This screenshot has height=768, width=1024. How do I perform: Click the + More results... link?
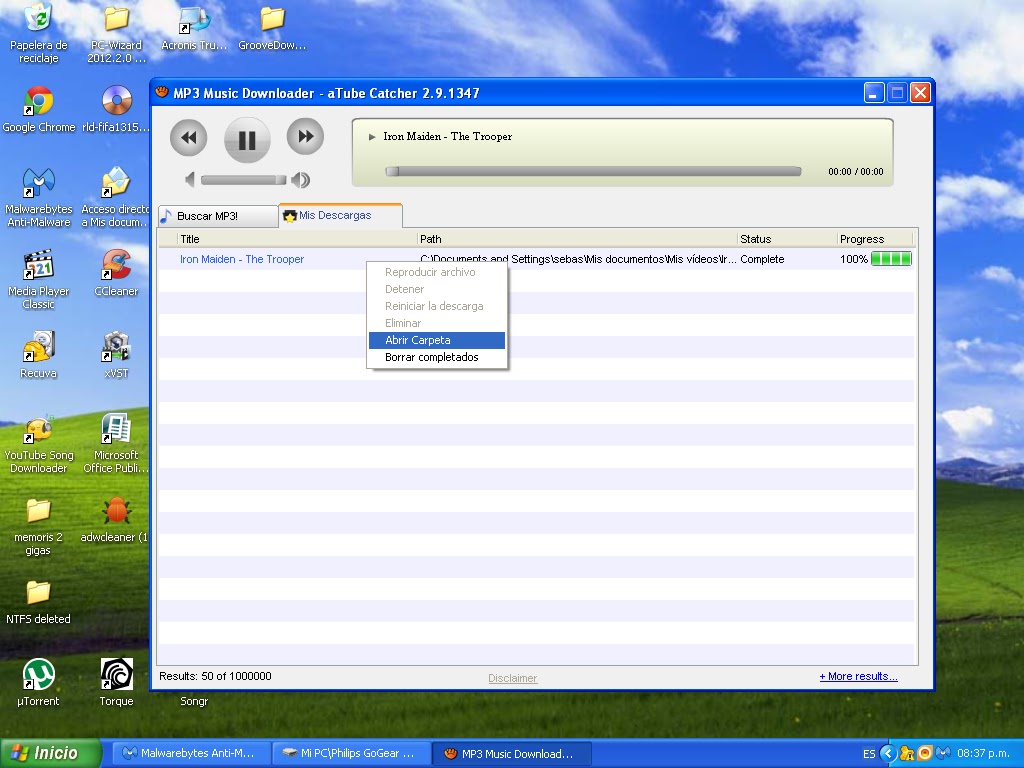click(x=858, y=677)
